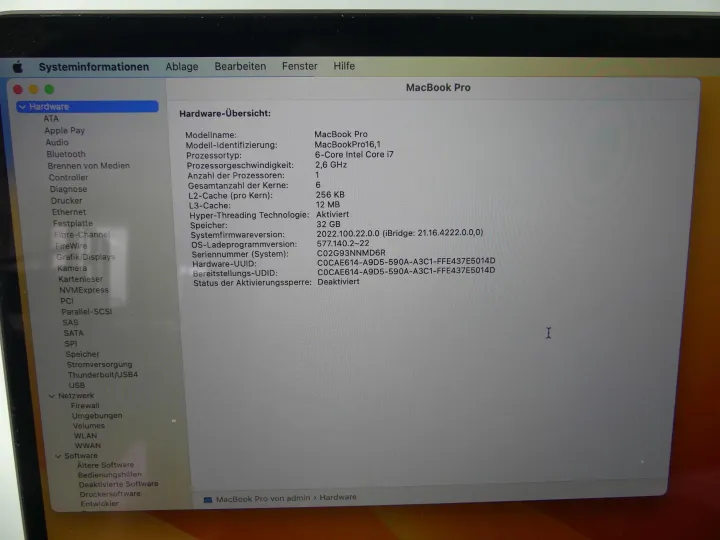Collapse the Netzwerk section chevron
The height and width of the screenshot is (540, 720).
pyautogui.click(x=51, y=396)
